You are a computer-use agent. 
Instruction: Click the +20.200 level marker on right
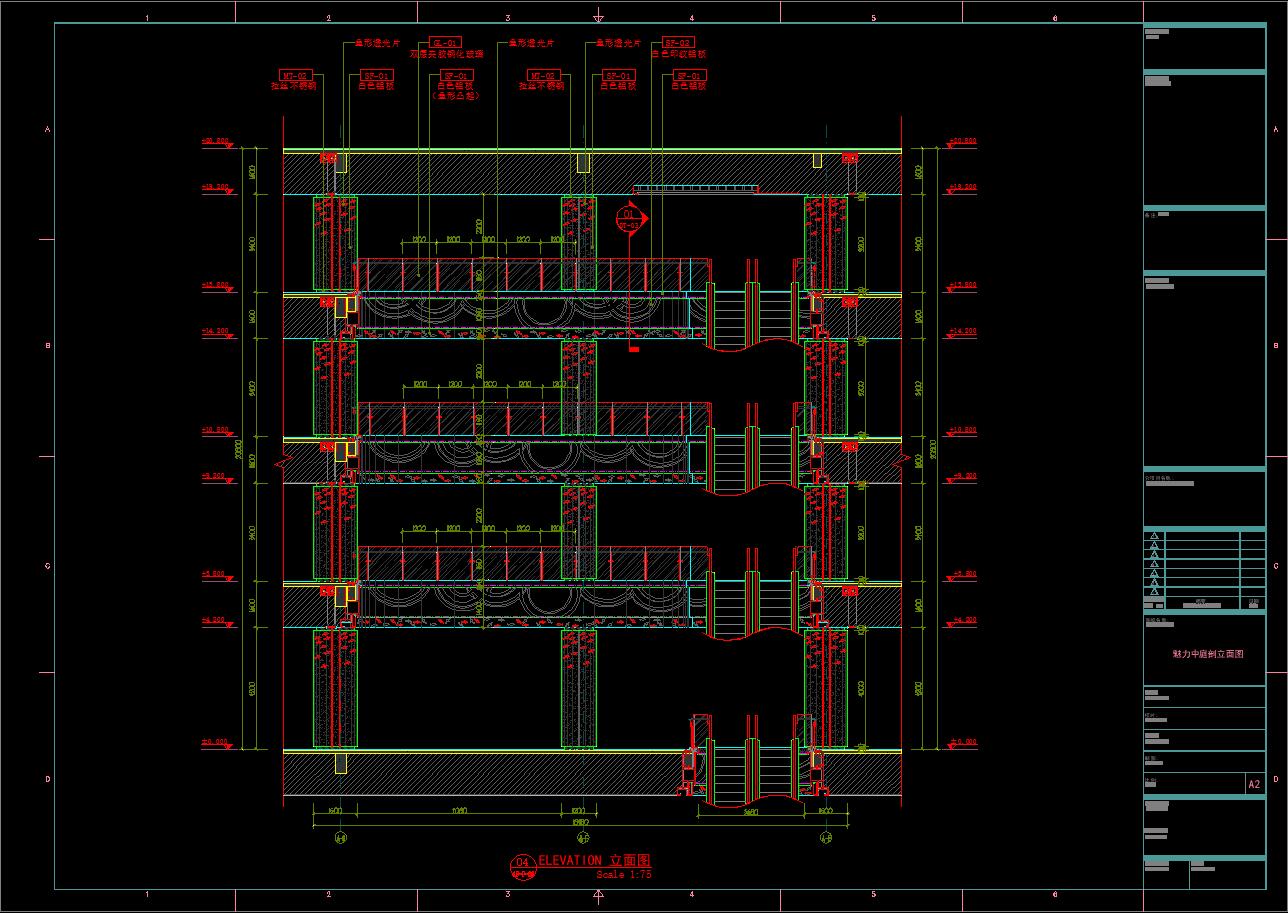[x=963, y=141]
